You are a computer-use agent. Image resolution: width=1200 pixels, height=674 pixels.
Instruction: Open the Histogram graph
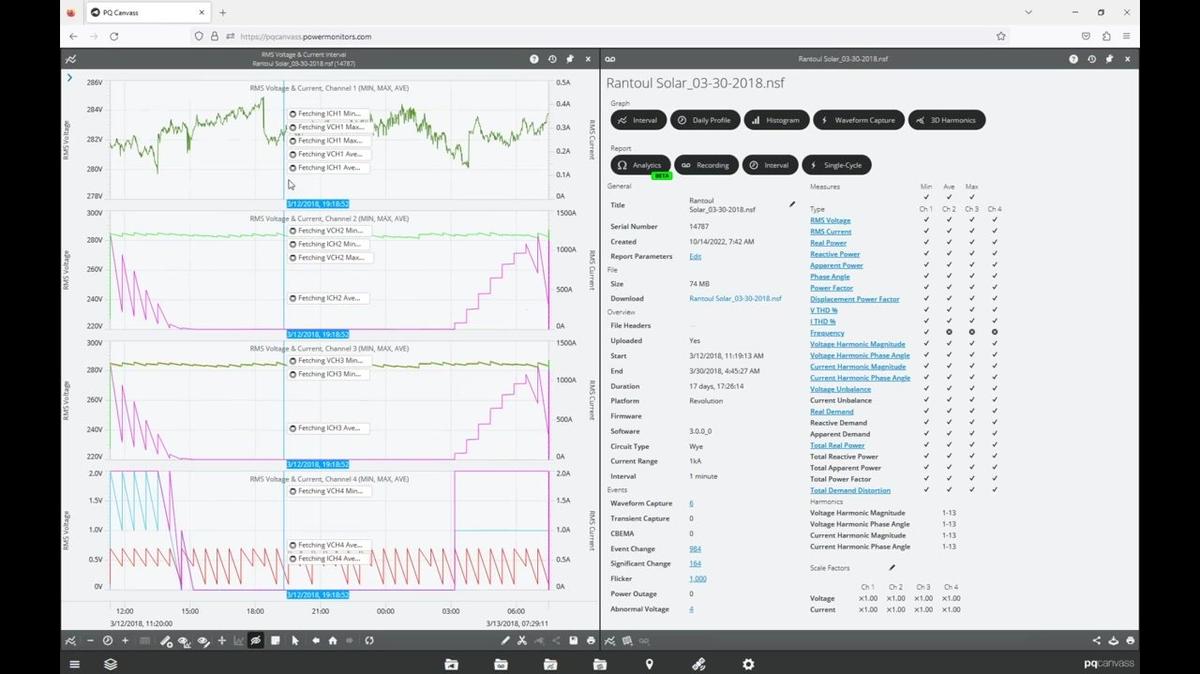coord(776,120)
